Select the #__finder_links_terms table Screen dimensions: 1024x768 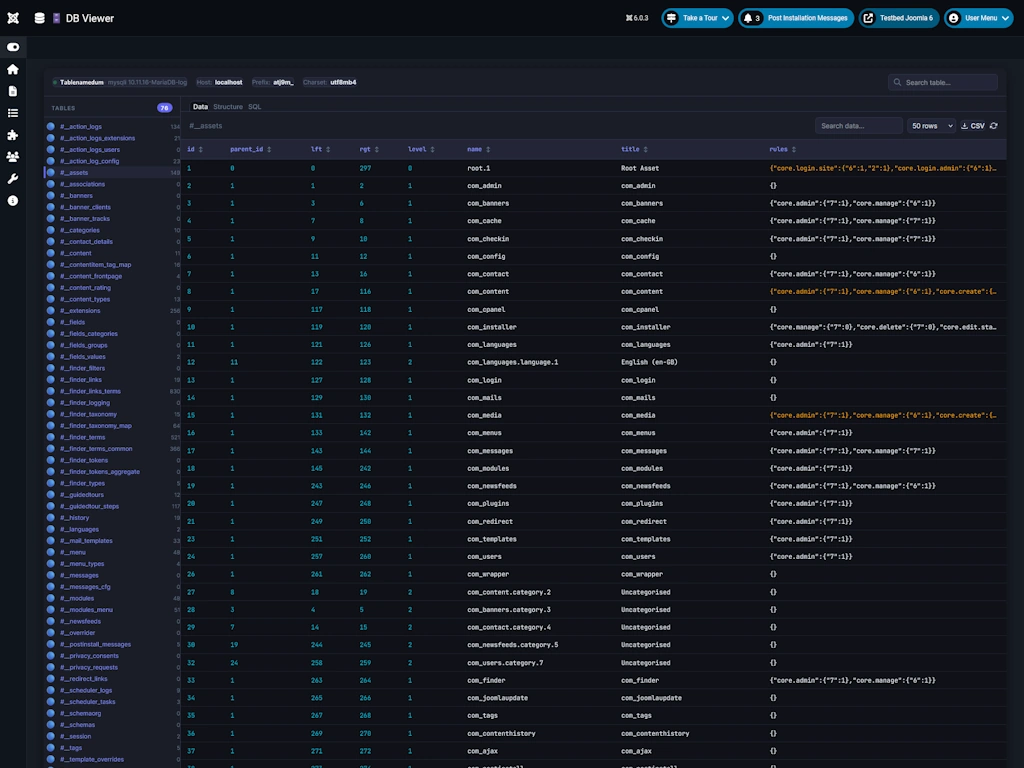tap(112, 391)
